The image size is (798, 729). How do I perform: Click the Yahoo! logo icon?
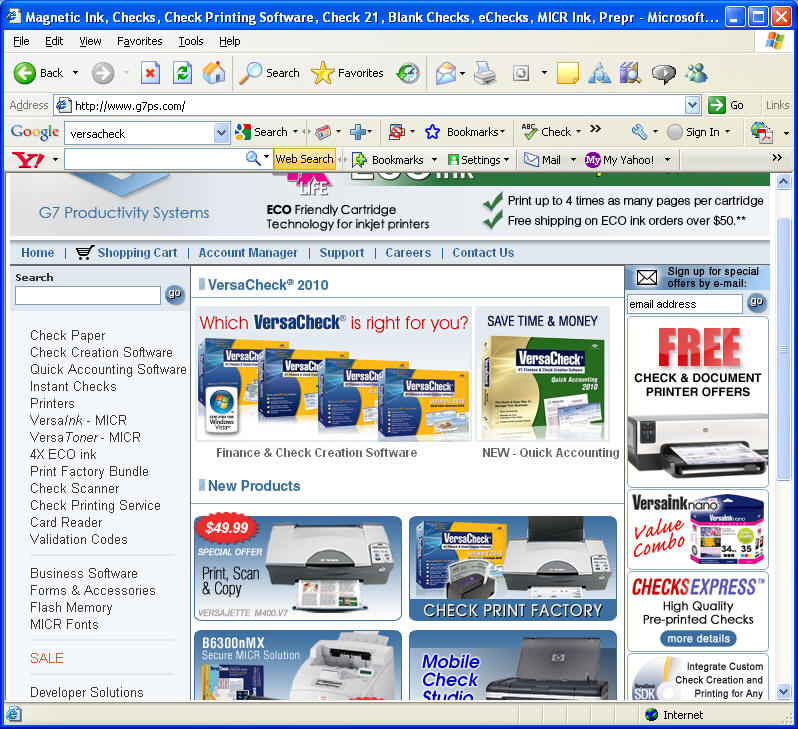pos(28,160)
